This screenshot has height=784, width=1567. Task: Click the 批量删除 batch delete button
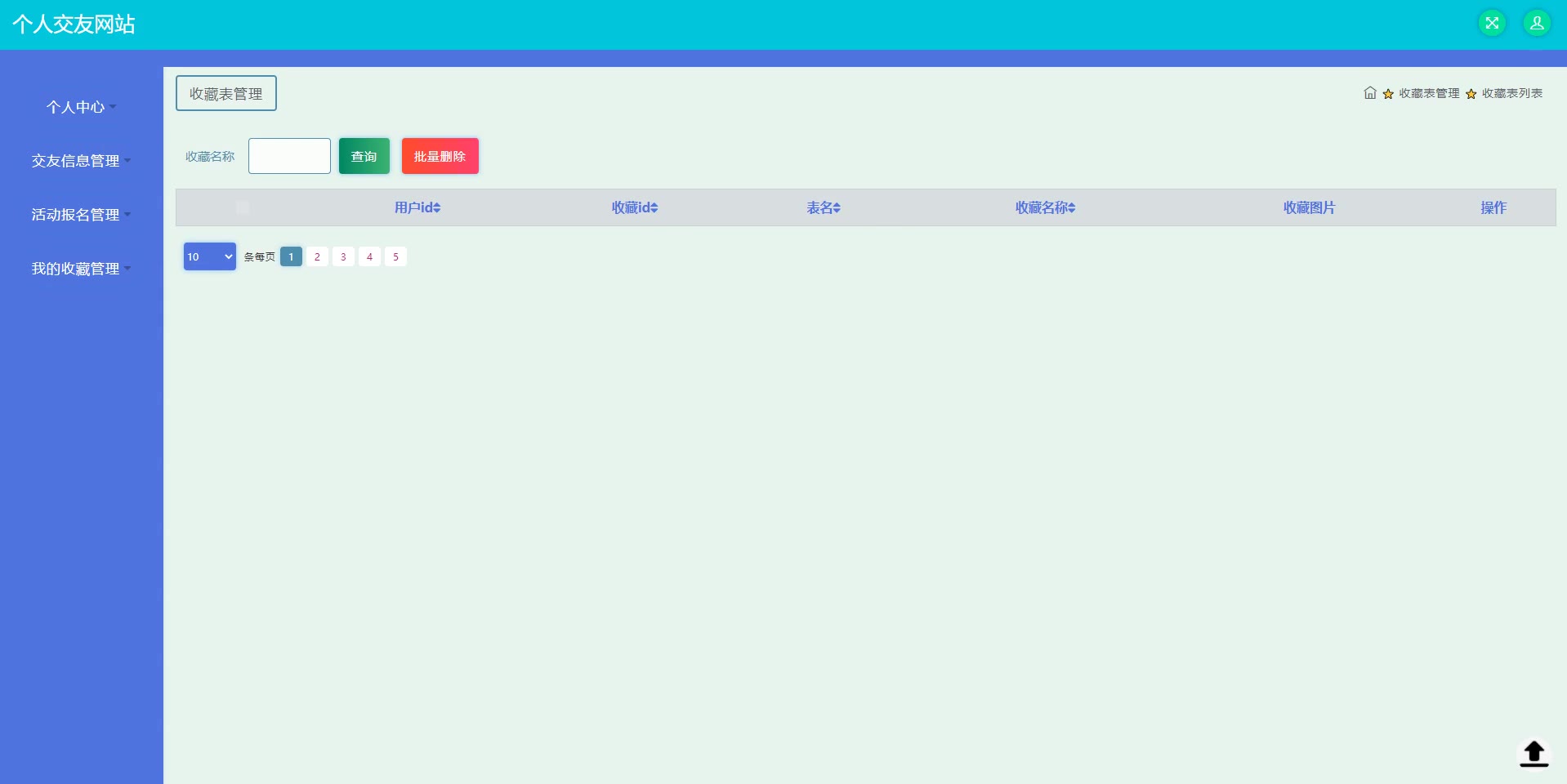pos(440,156)
